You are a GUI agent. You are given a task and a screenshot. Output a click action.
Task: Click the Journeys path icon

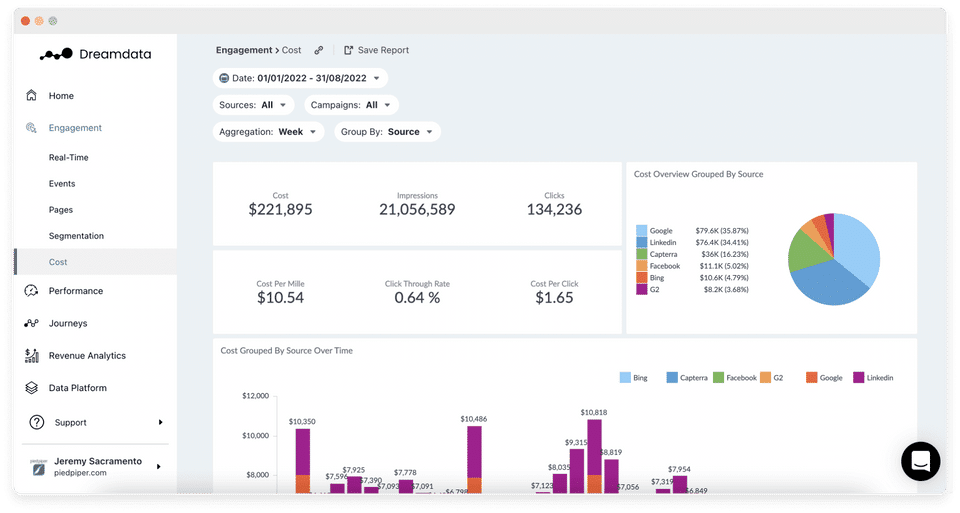tap(31, 323)
